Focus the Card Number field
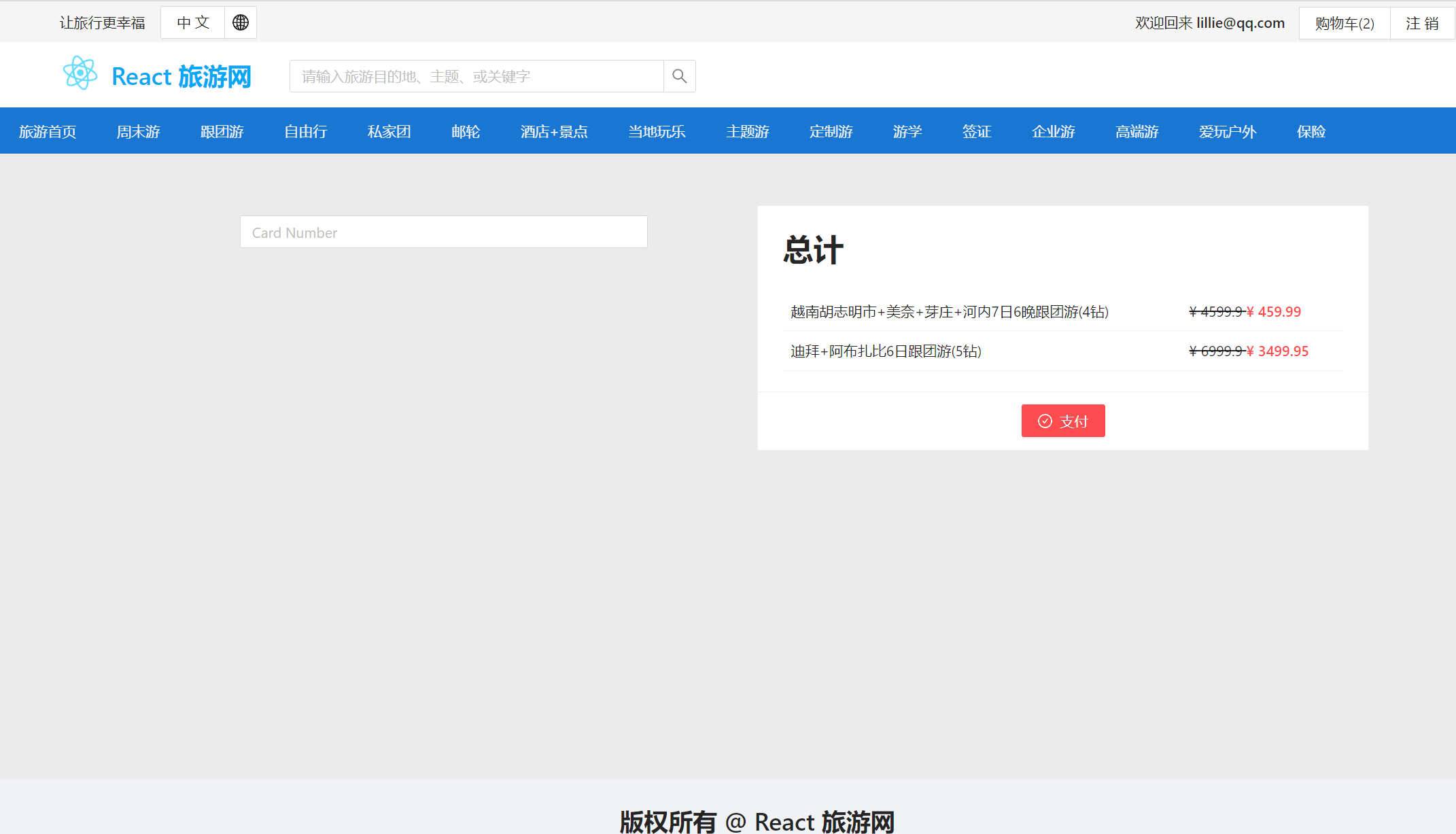Image resolution: width=1456 pixels, height=834 pixels. tap(443, 232)
